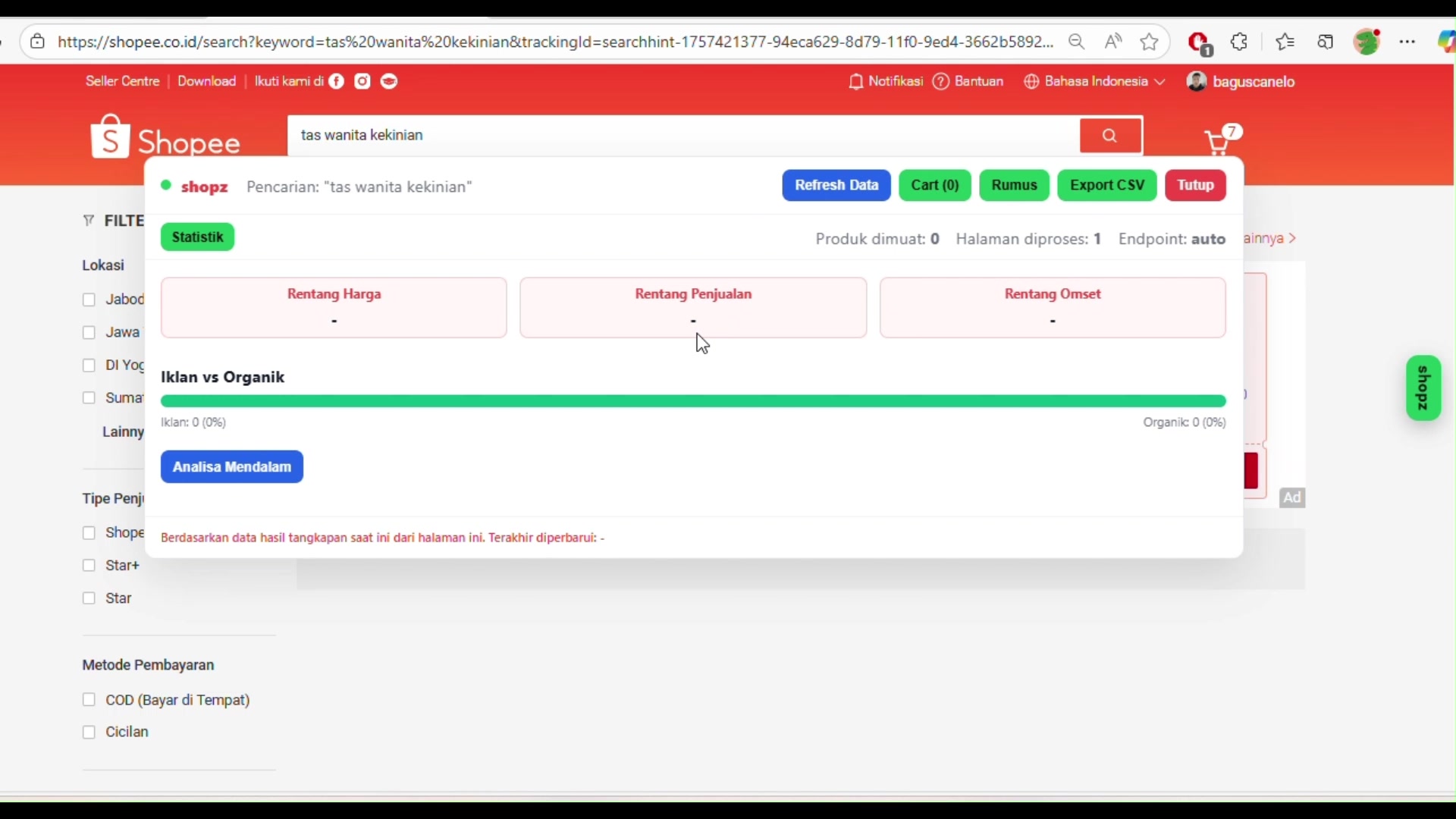1456x819 pixels.
Task: Open the Bahasa Indonesia language dropdown
Action: point(1095,81)
